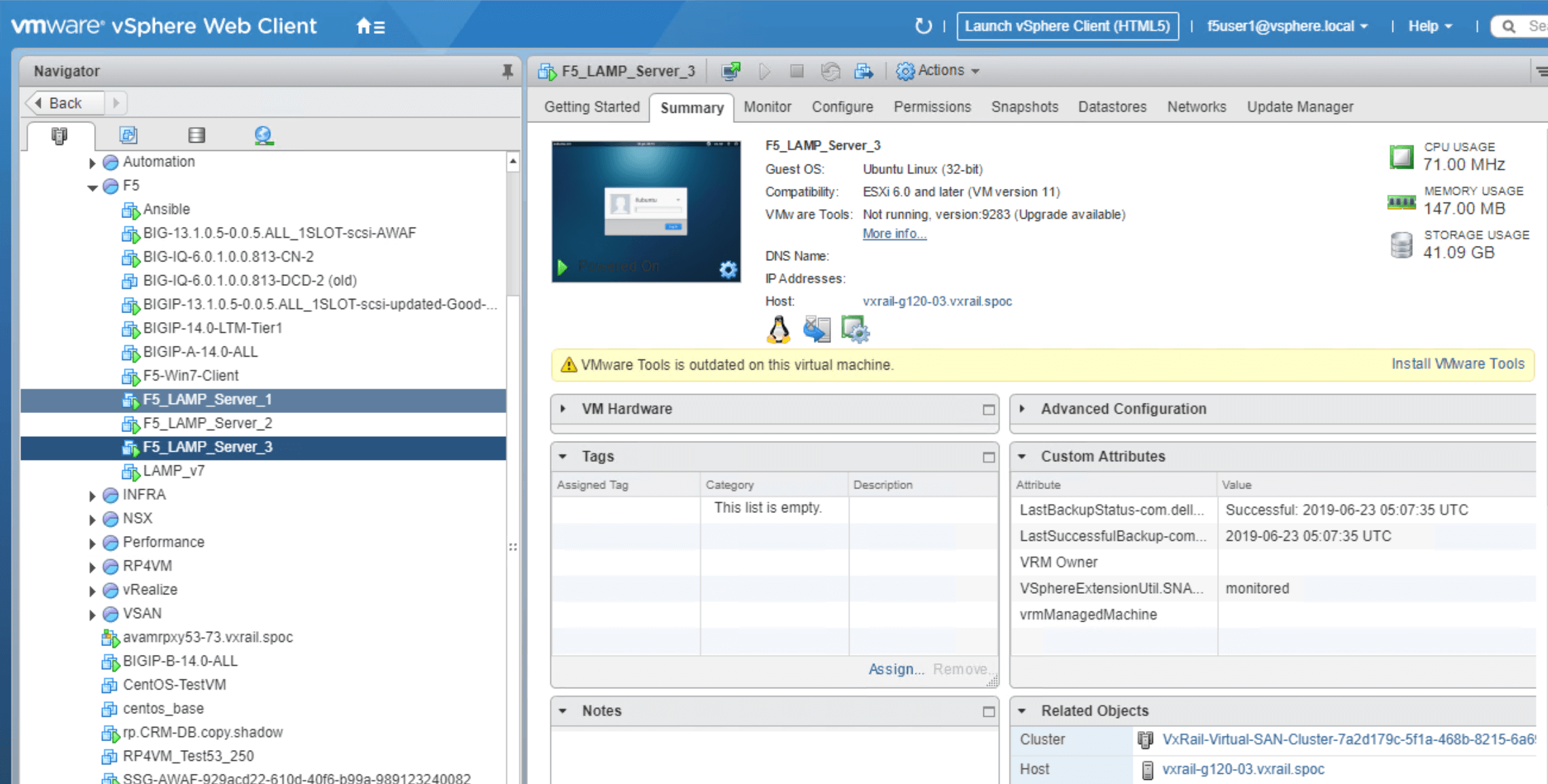Toggle the Navigator pin icon

pos(507,71)
